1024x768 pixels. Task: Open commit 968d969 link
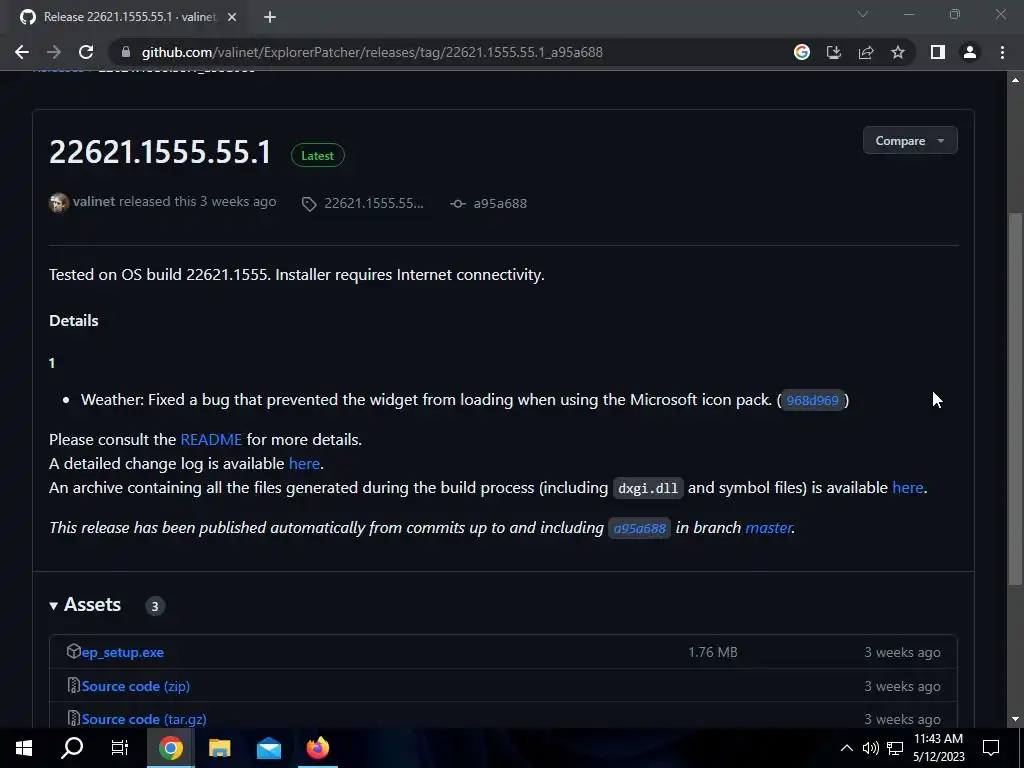click(x=812, y=400)
